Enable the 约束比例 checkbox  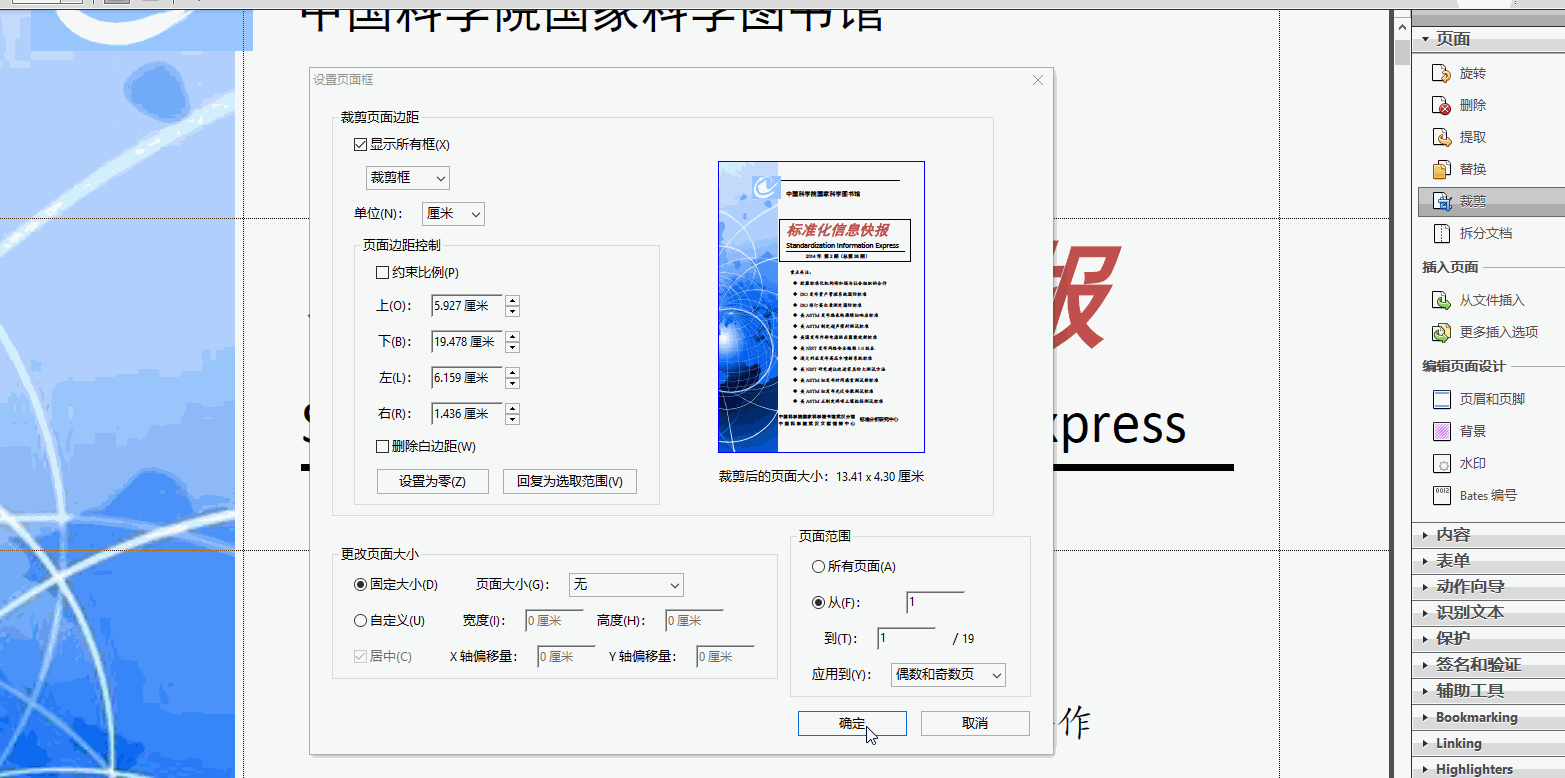coord(382,272)
